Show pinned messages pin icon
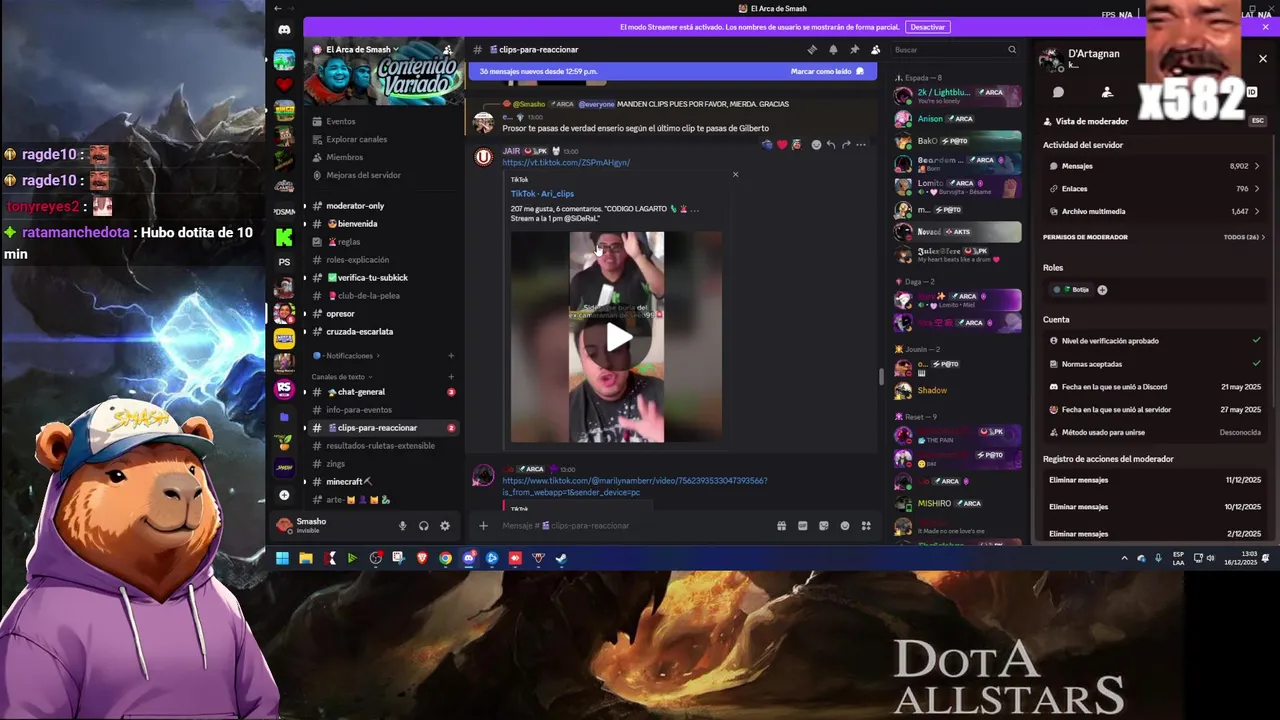The height and width of the screenshot is (720, 1280). pyautogui.click(x=854, y=49)
